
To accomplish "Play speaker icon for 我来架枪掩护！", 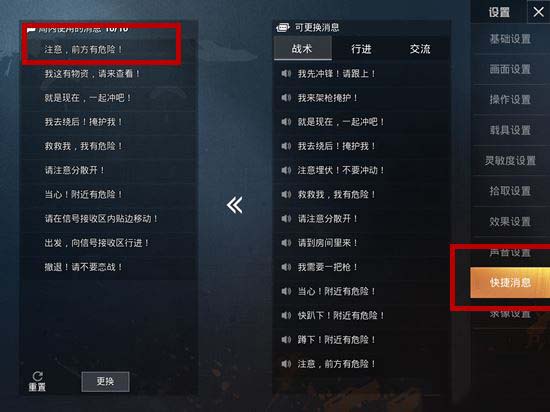I will pos(286,98).
